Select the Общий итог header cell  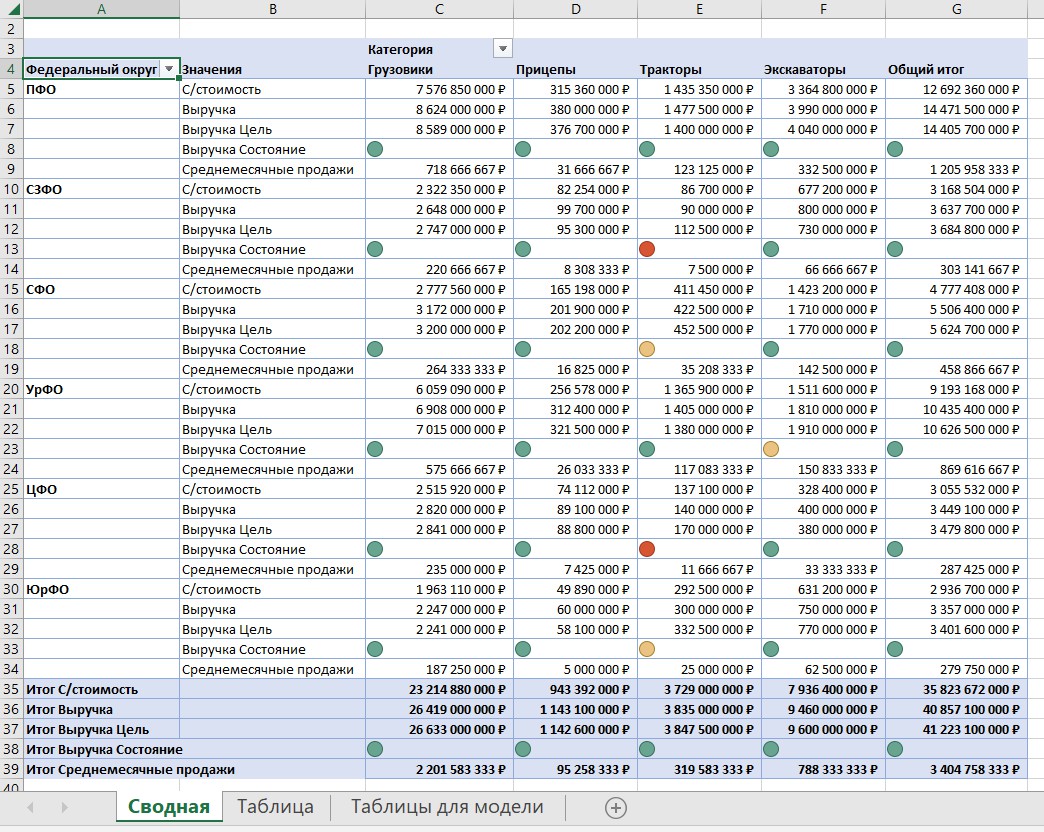click(957, 69)
